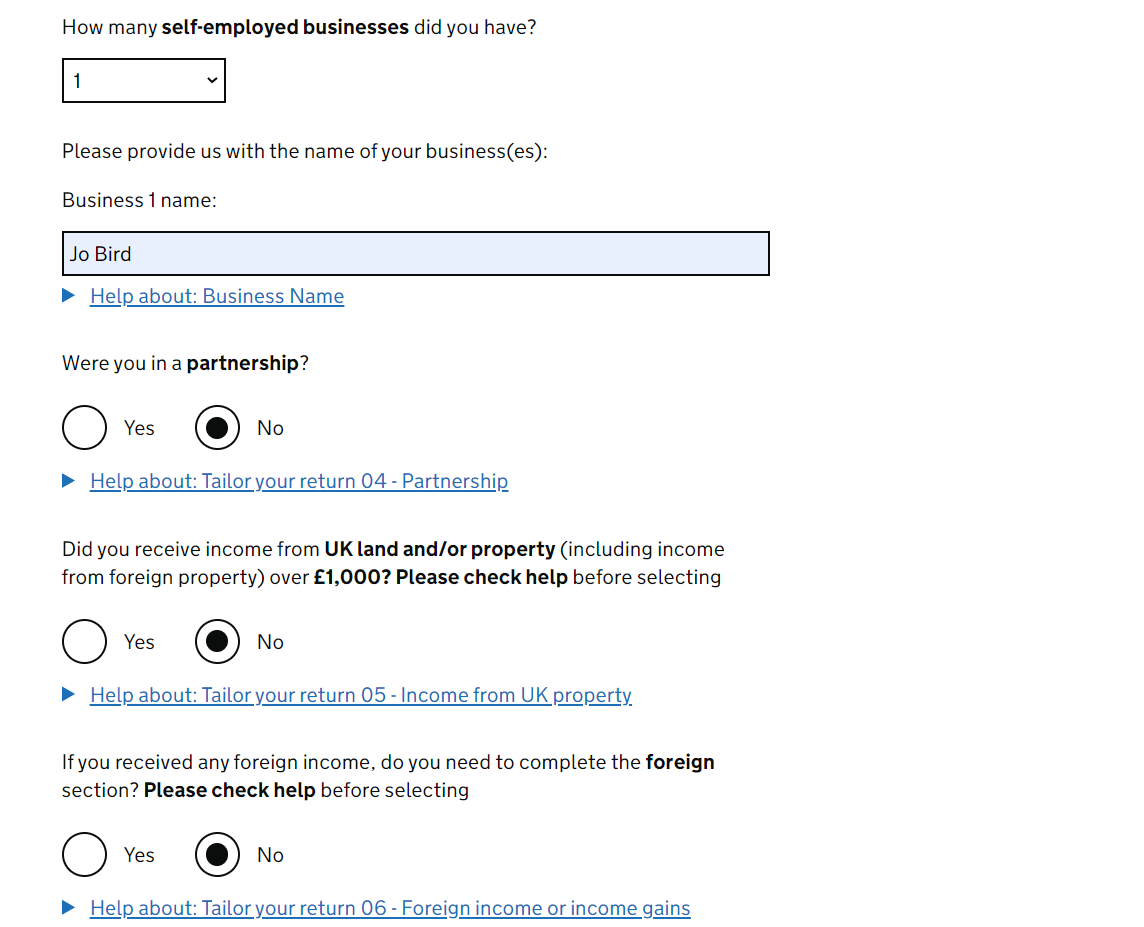Click the dropdown chevron next to 1
The image size is (1144, 927).
tap(212, 80)
